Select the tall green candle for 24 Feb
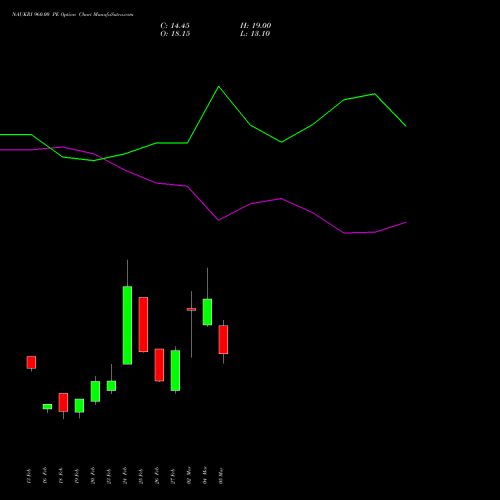 127,325
